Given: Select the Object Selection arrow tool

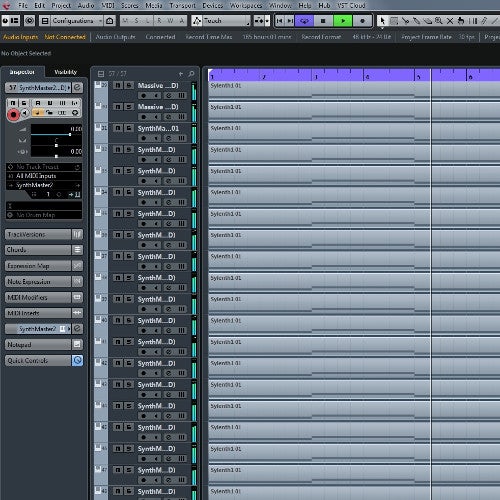Looking at the screenshot, I should 382,21.
